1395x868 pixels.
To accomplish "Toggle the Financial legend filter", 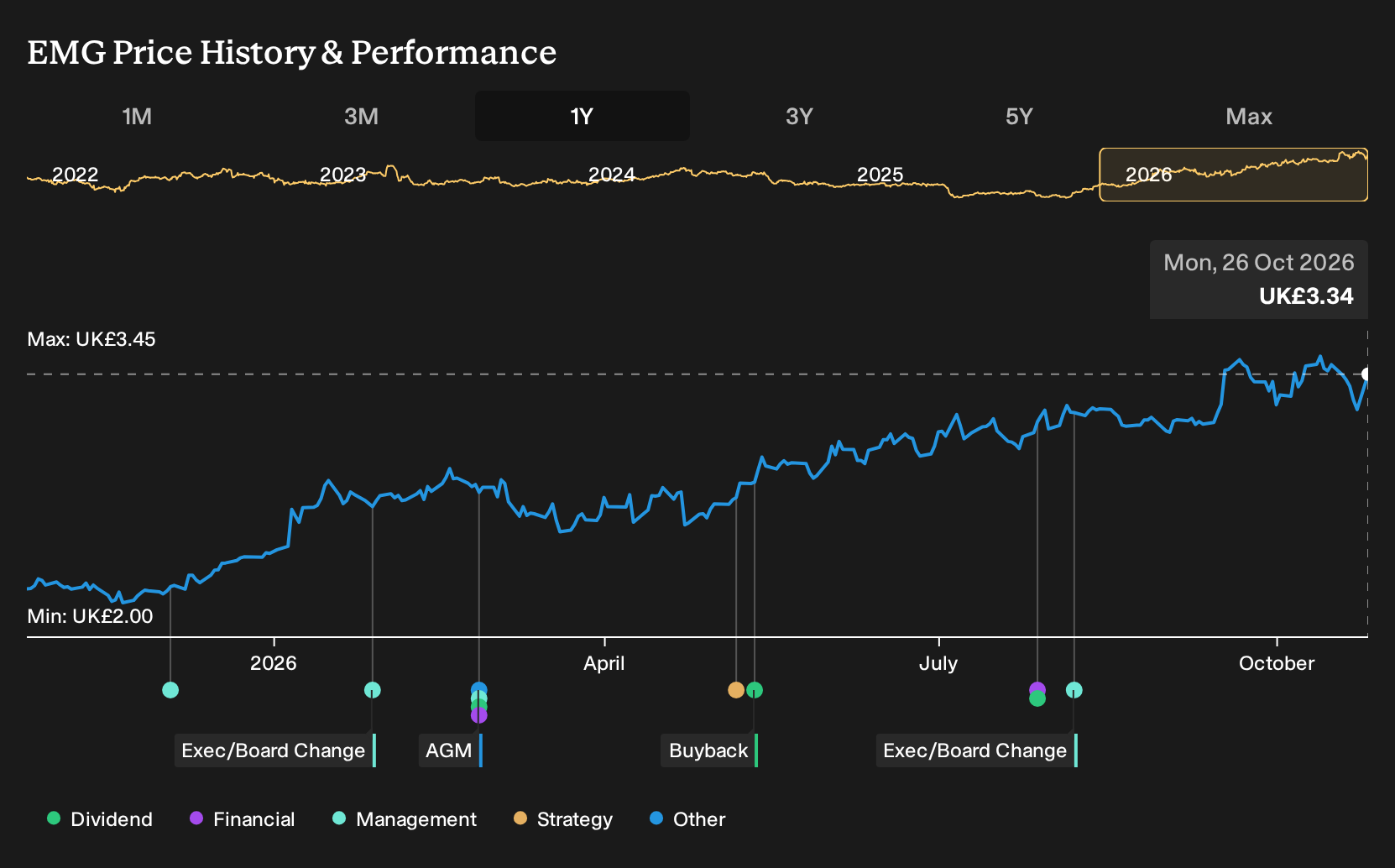I will [243, 819].
